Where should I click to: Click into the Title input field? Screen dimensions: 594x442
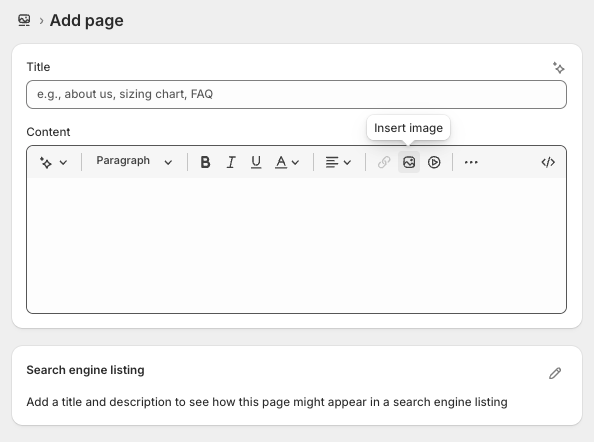point(296,94)
